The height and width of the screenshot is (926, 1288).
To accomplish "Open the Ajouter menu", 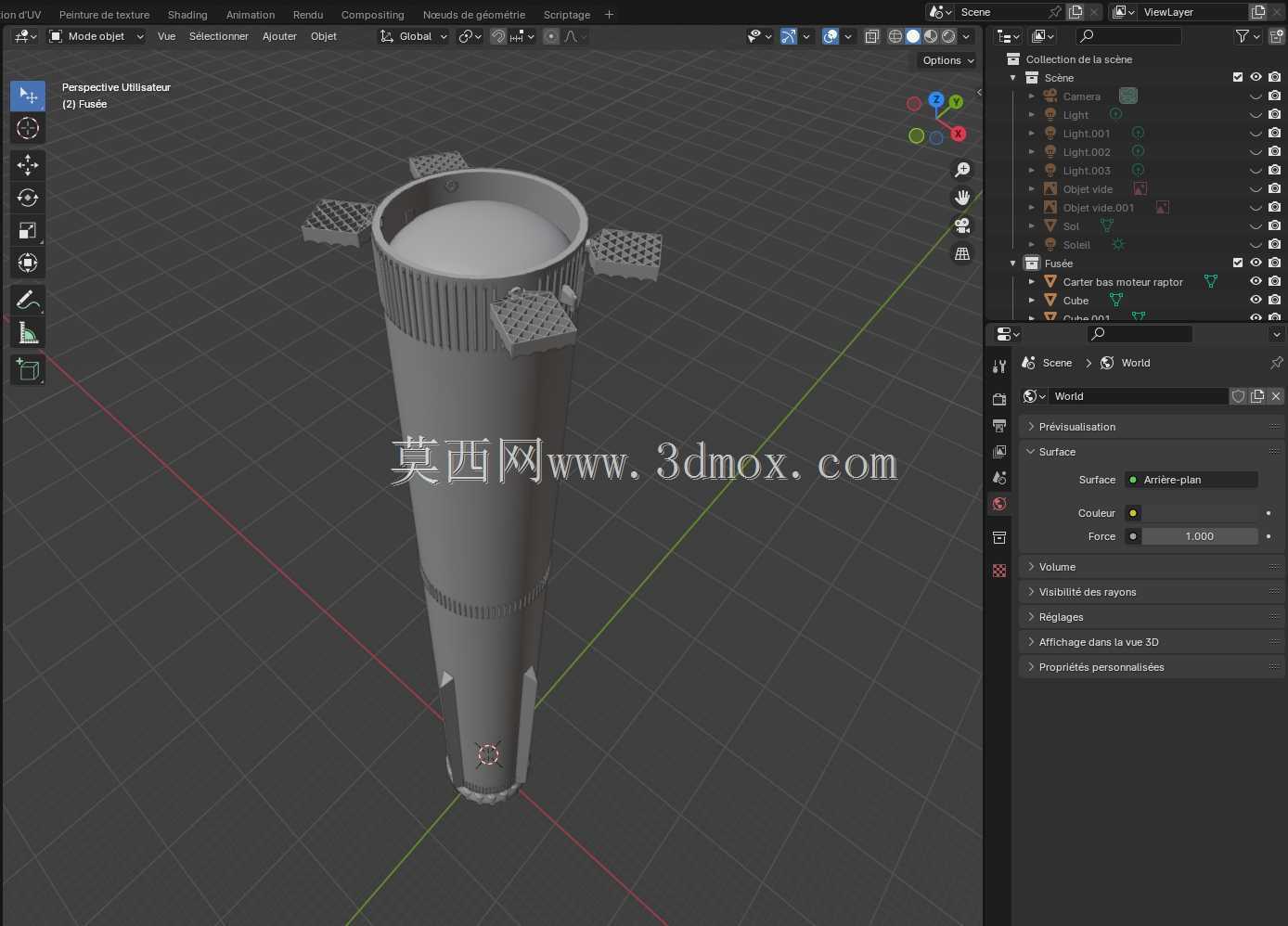I will (279, 36).
